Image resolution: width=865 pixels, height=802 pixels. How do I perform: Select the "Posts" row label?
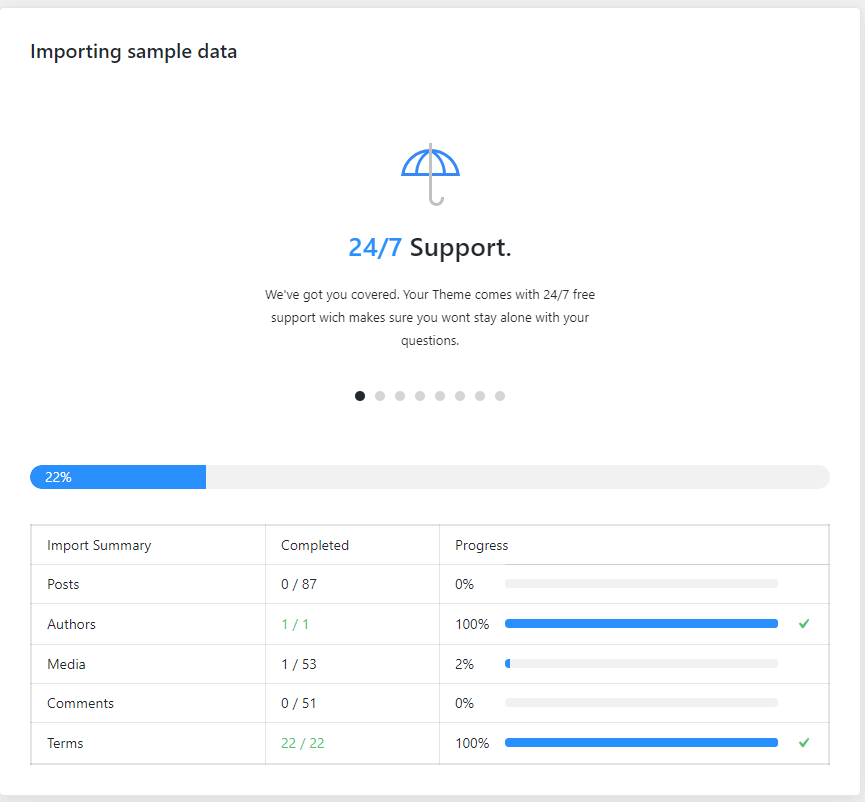coord(63,585)
